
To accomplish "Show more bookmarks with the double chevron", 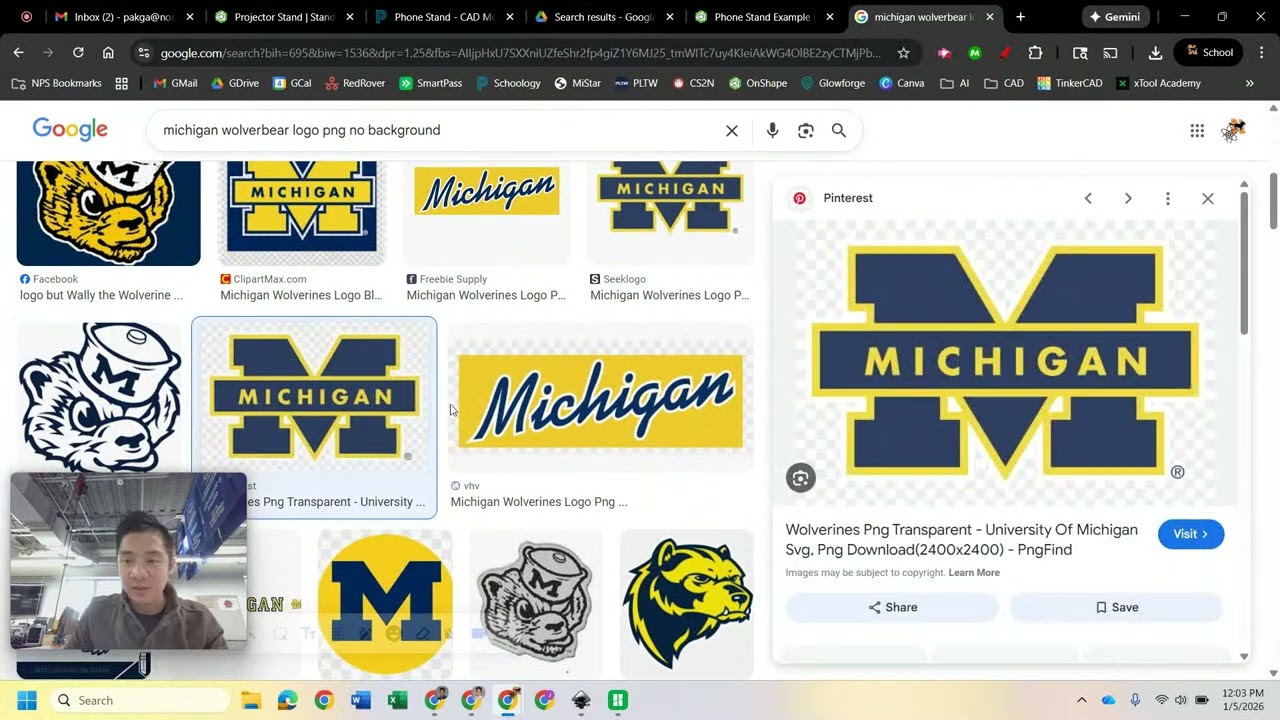I will 1249,83.
